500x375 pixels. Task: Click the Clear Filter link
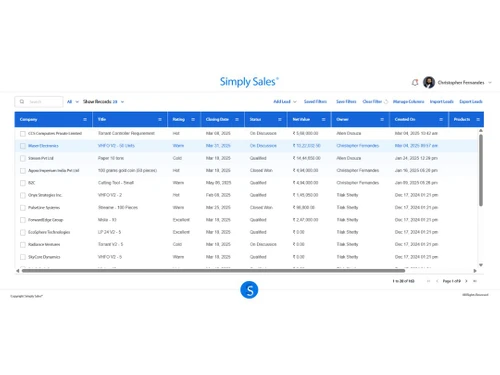coord(372,102)
